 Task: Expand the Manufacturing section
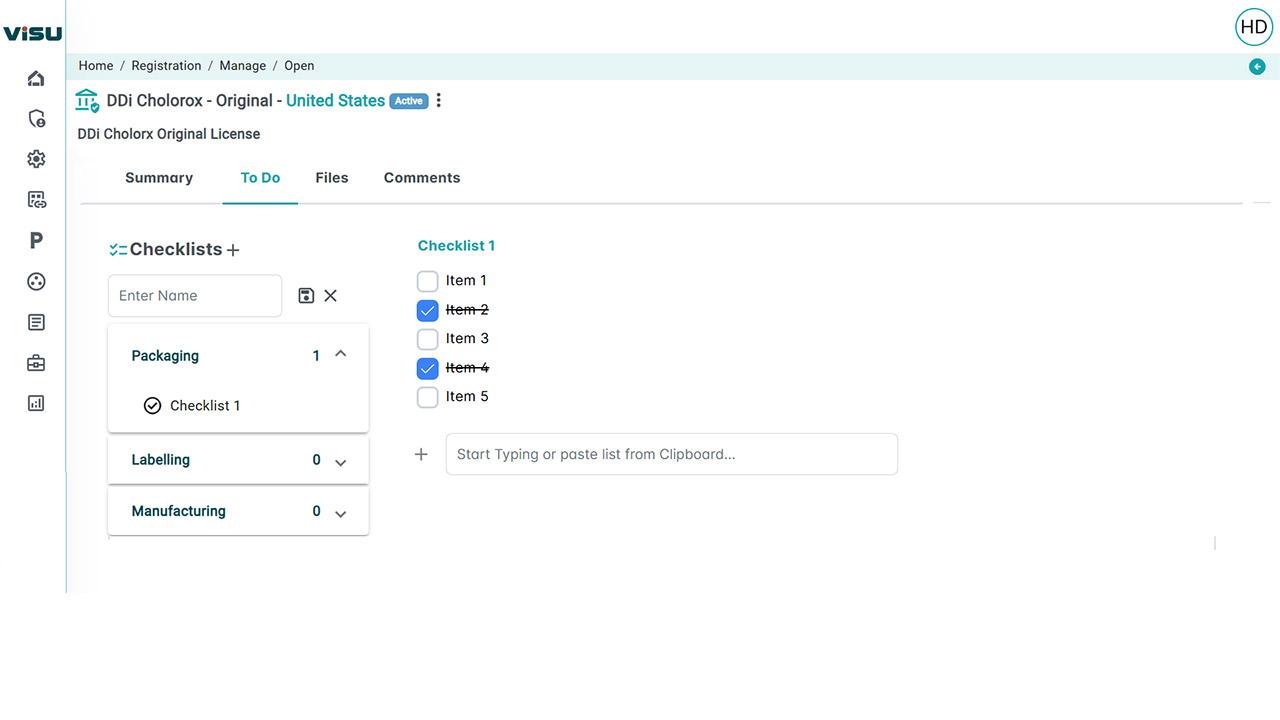[x=340, y=513]
